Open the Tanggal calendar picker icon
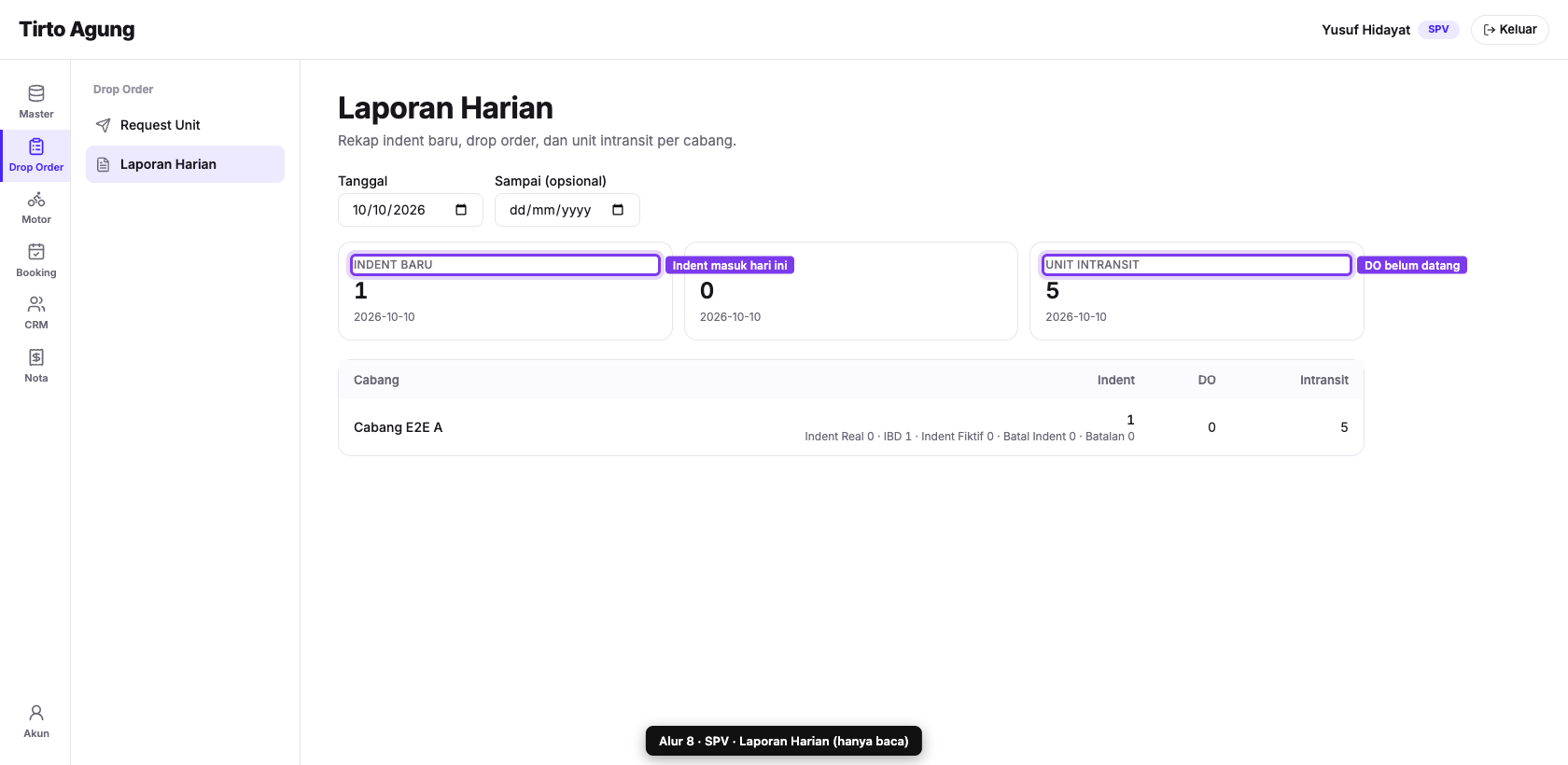 (461, 210)
